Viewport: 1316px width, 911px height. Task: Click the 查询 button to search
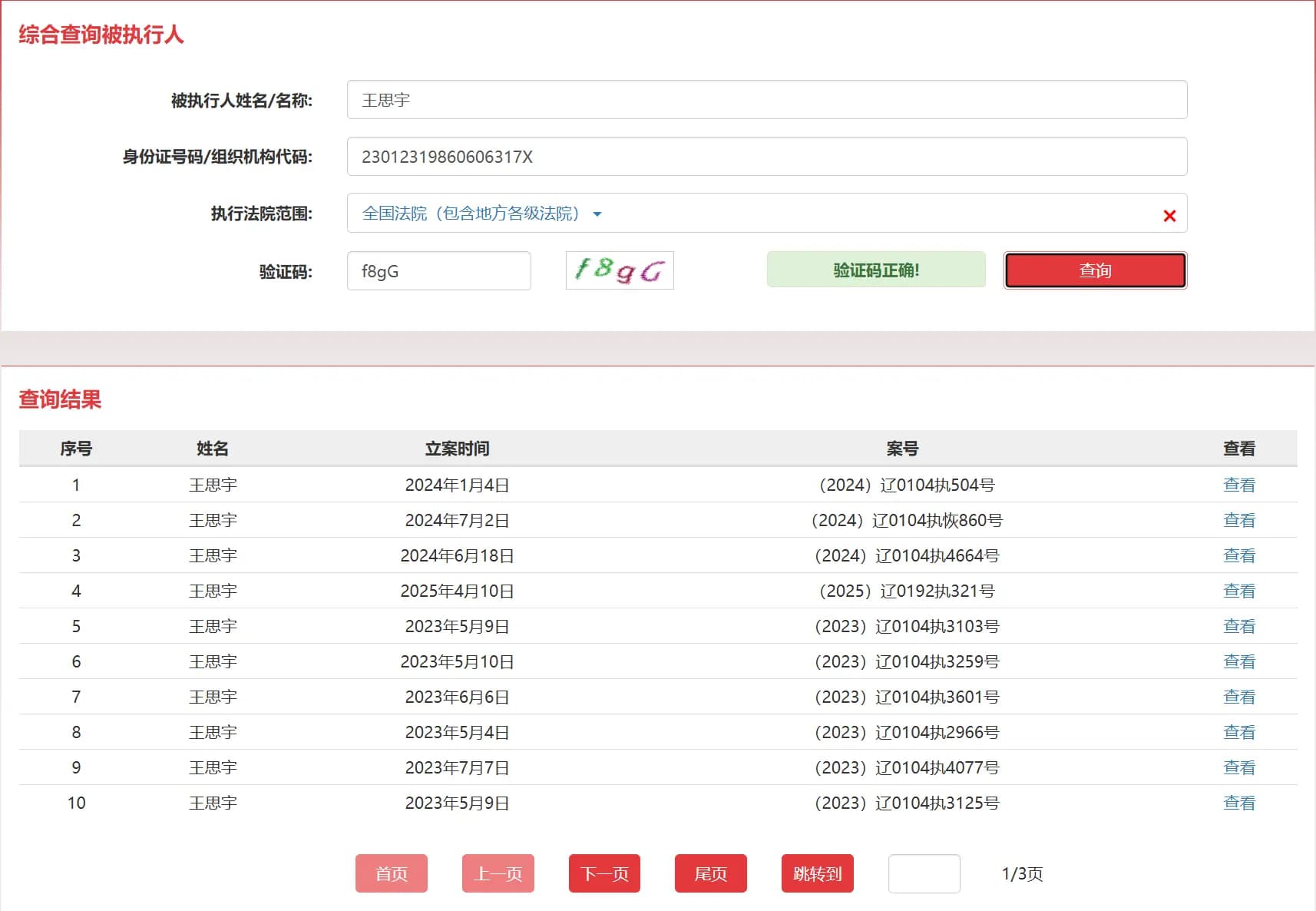(x=1094, y=270)
